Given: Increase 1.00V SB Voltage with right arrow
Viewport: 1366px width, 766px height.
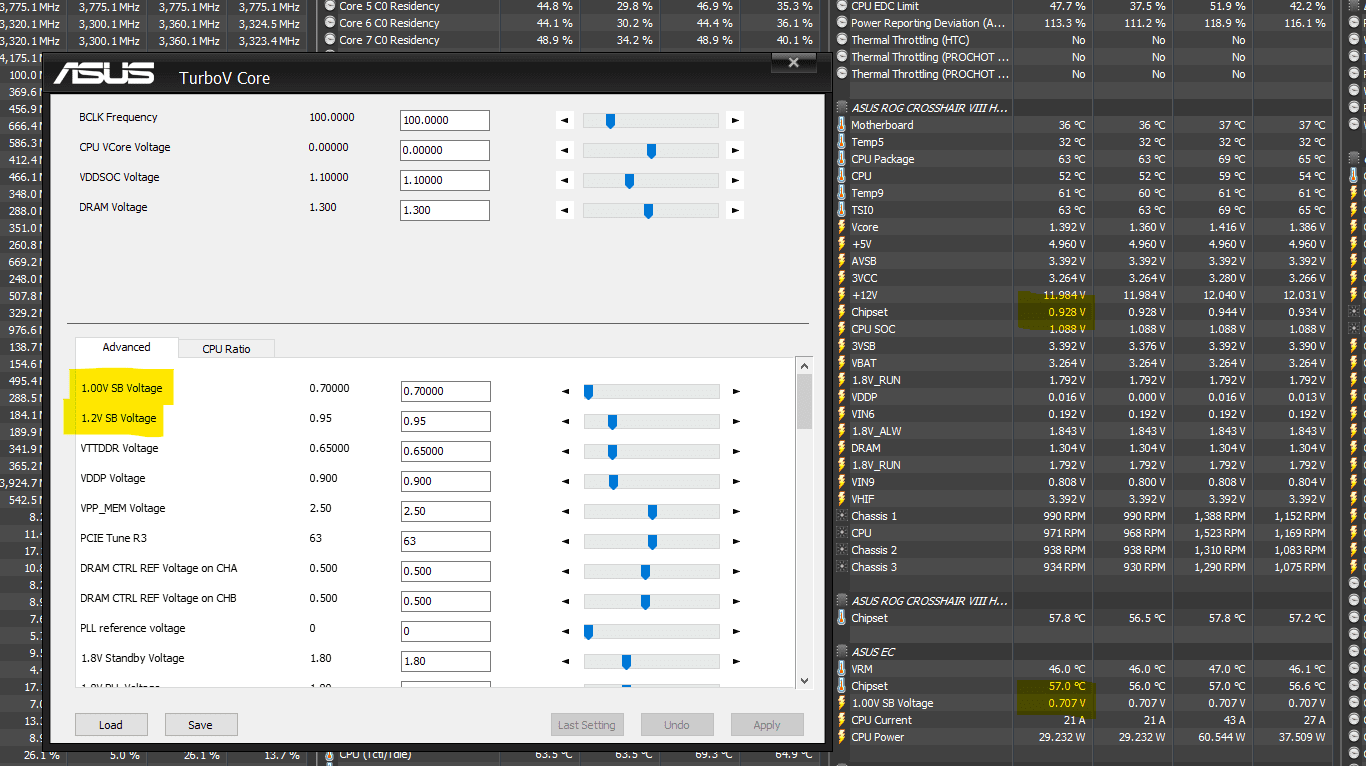Looking at the screenshot, I should point(736,391).
